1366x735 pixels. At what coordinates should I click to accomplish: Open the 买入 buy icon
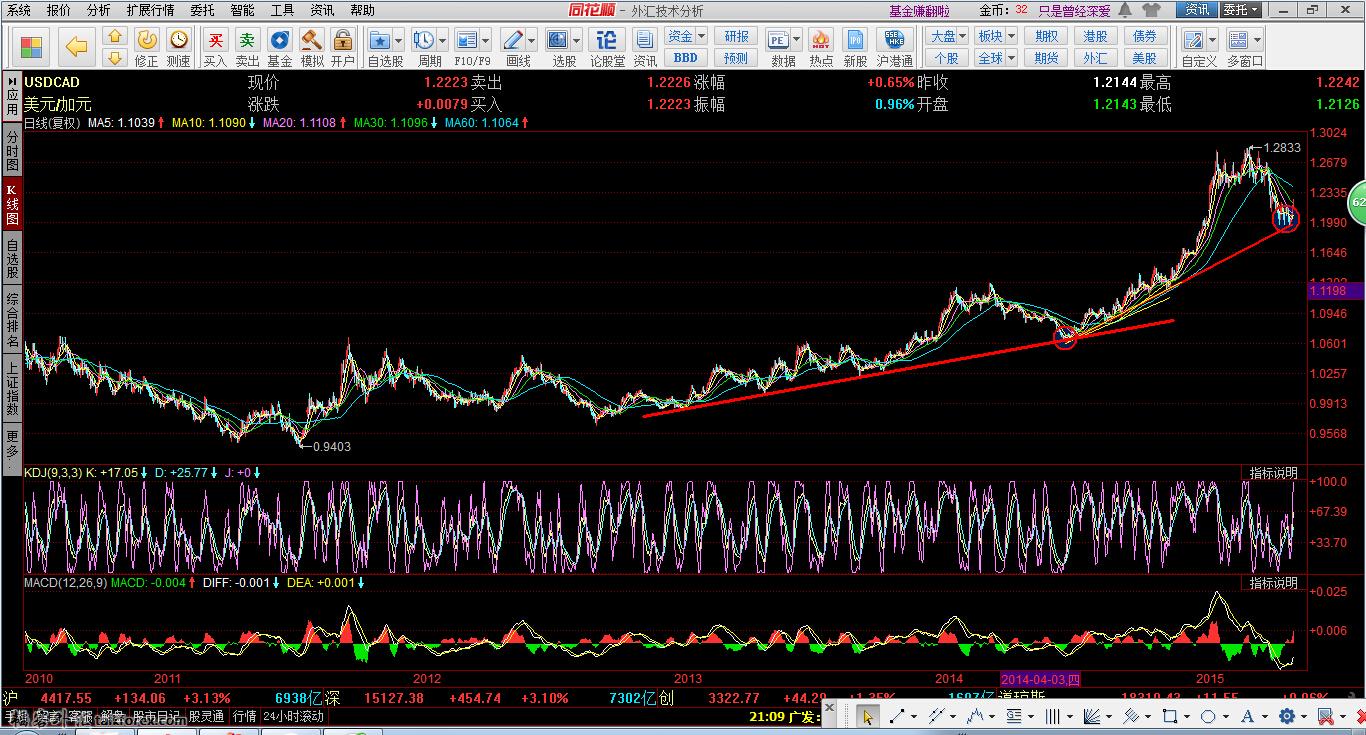click(215, 40)
